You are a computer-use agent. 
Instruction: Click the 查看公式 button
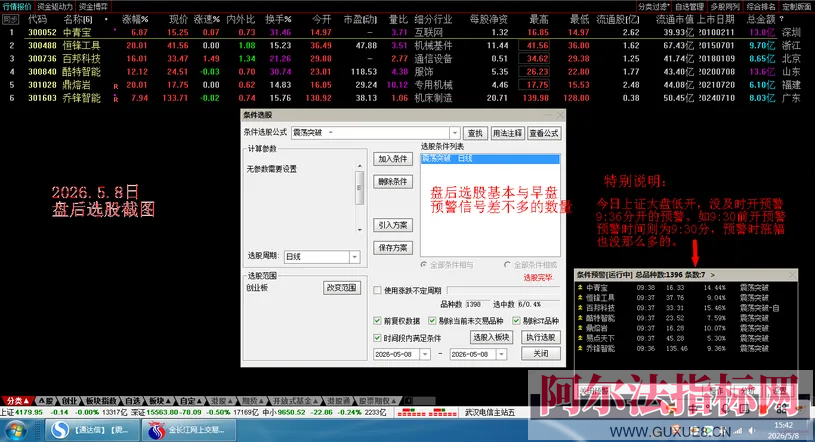coord(544,133)
